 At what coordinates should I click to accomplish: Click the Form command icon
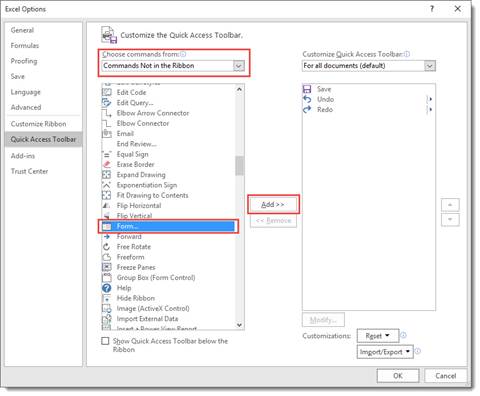point(107,226)
